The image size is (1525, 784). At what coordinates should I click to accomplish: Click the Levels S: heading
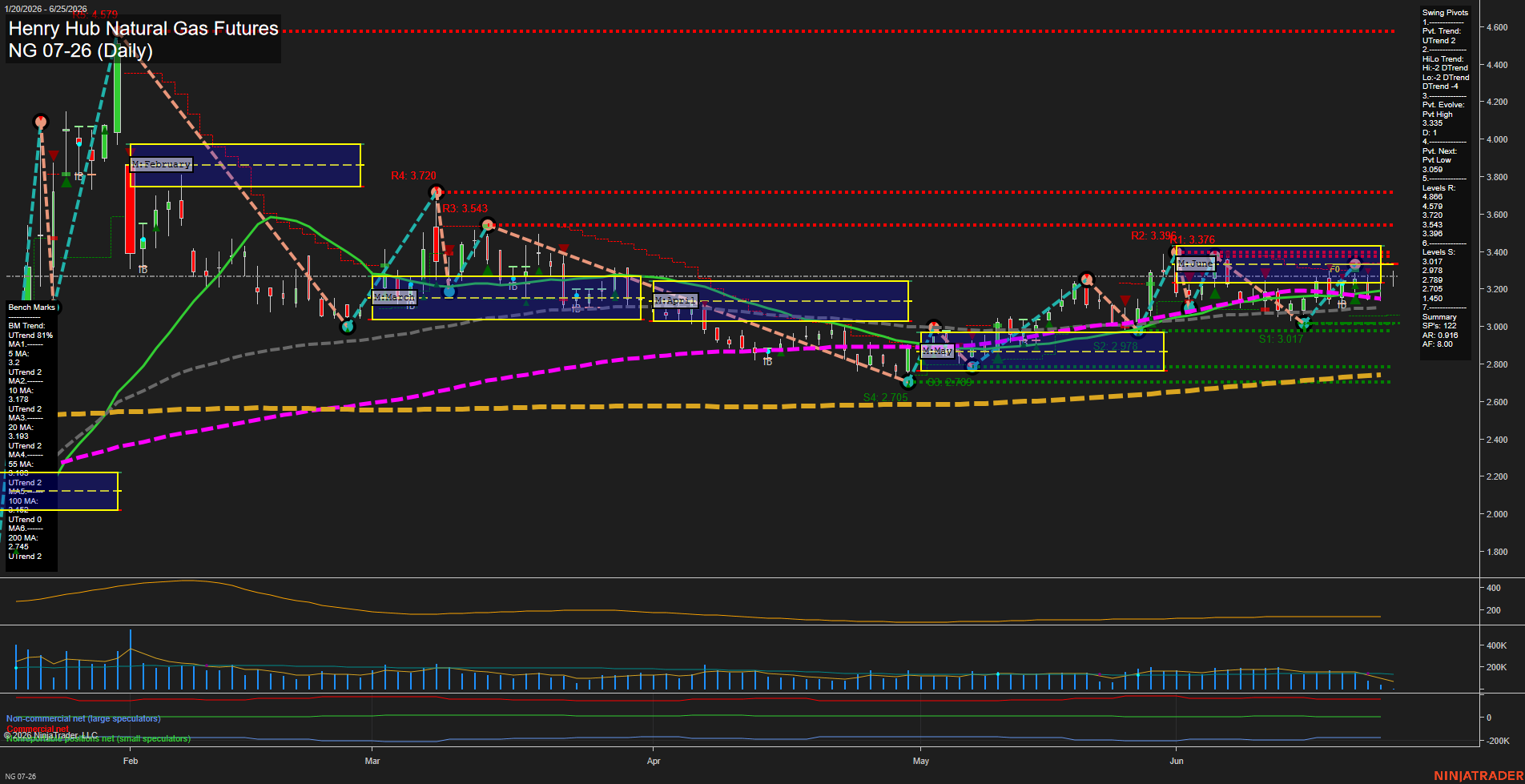pyautogui.click(x=1438, y=252)
